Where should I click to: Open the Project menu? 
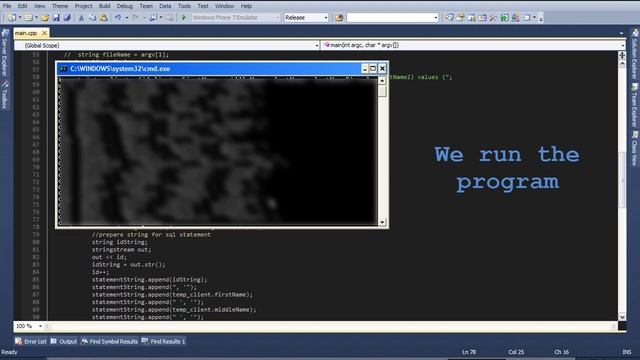pos(83,6)
